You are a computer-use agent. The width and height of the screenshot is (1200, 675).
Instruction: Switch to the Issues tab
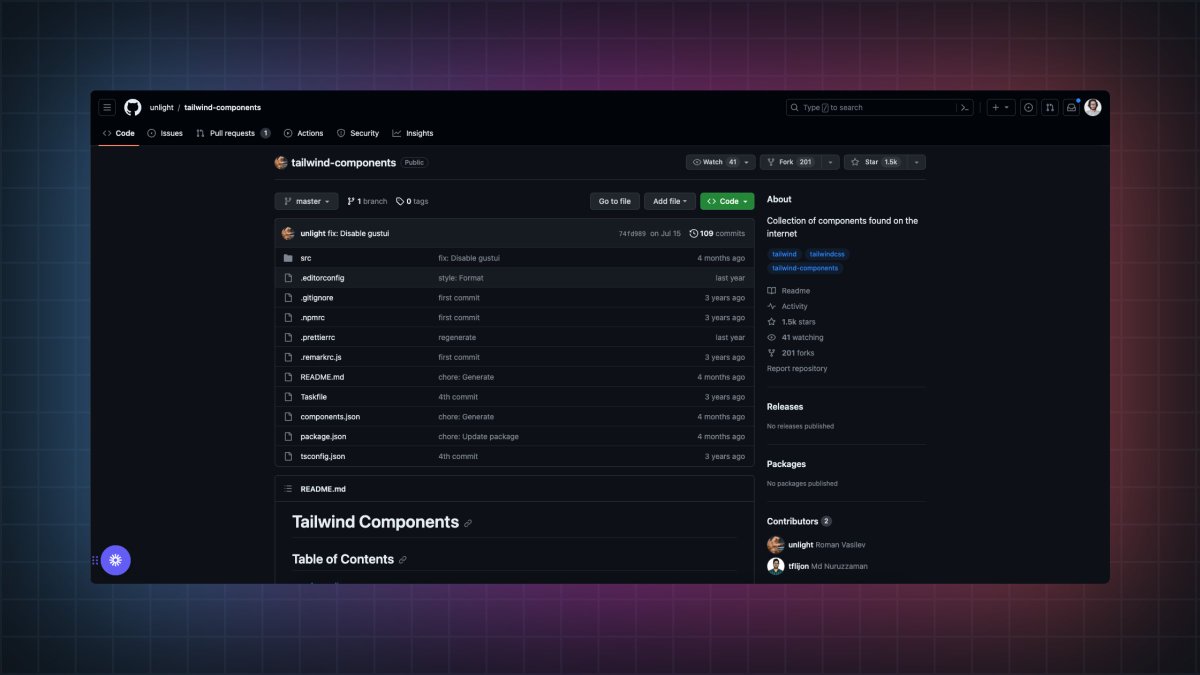pyautogui.click(x=165, y=133)
